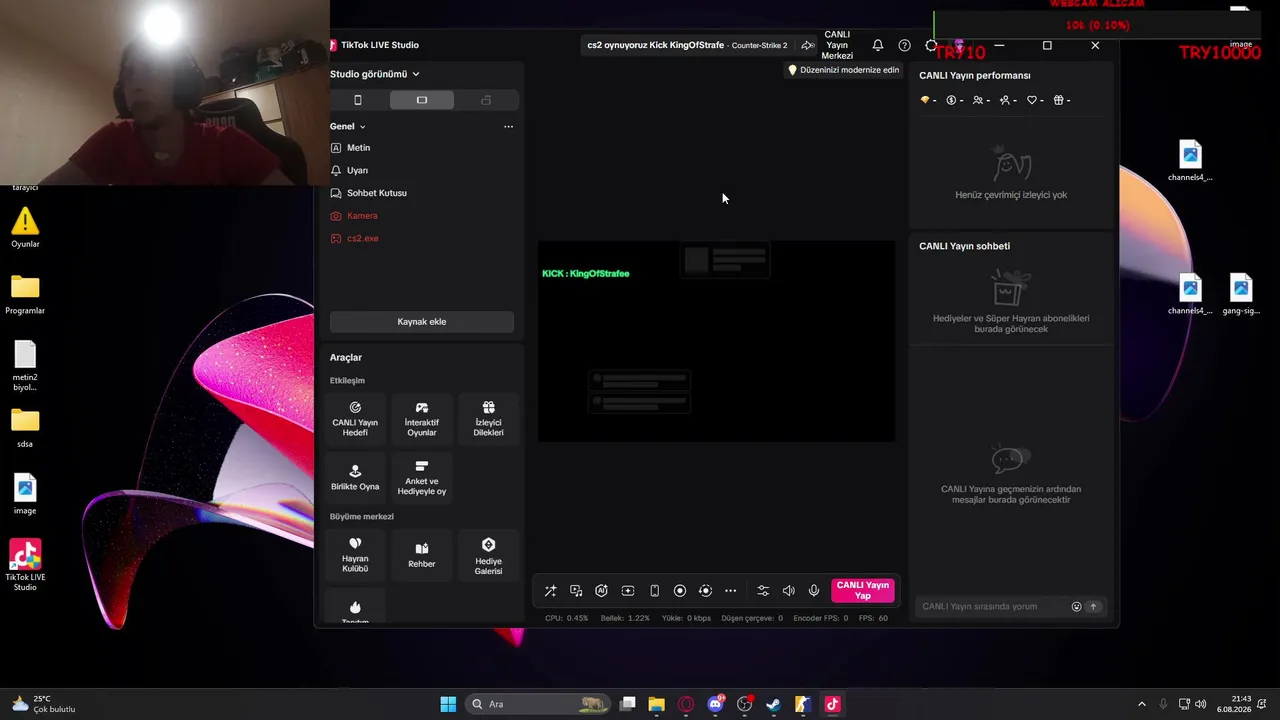The image size is (1280, 720).
Task: Click the dashed-circle replay record icon
Action: point(705,591)
